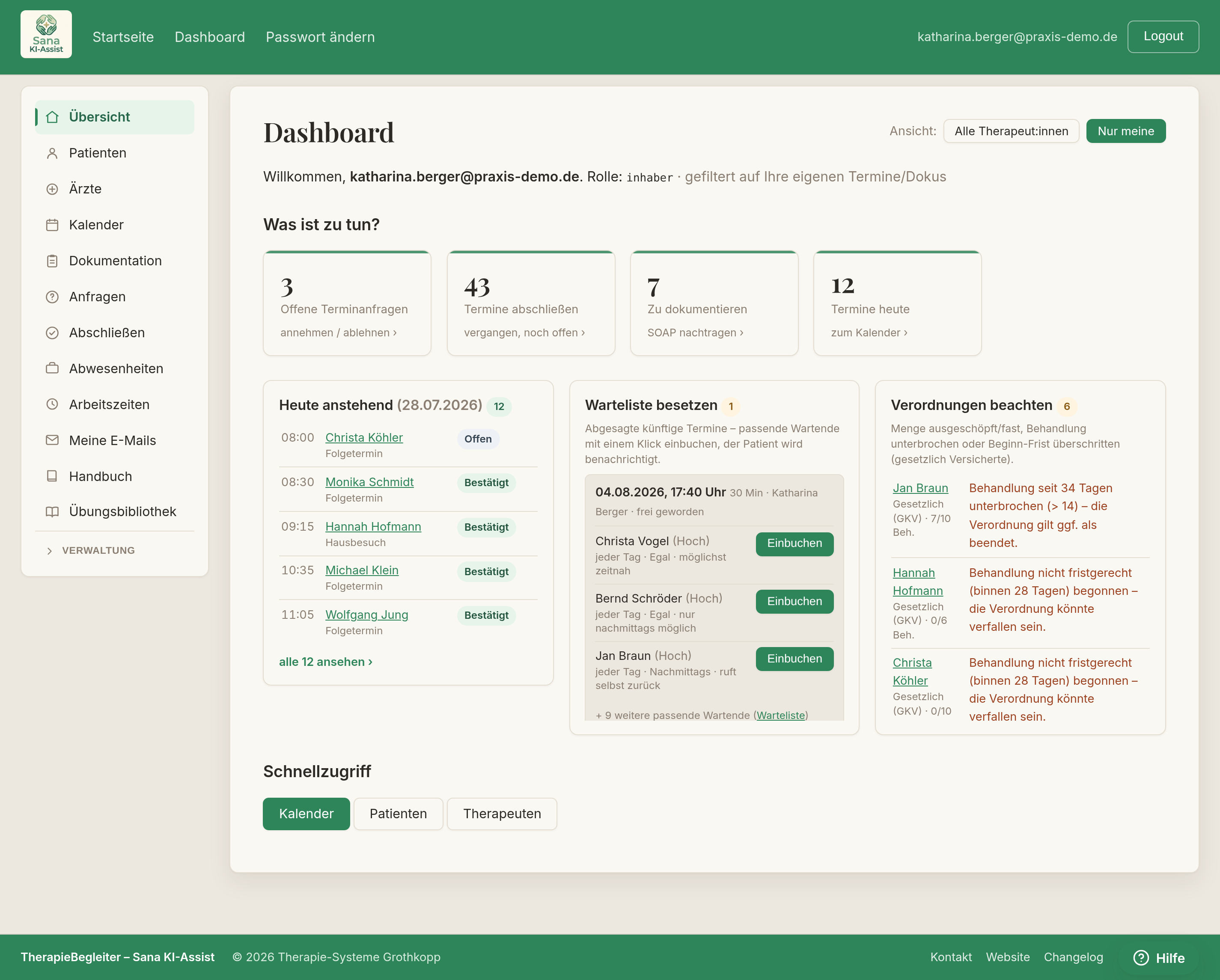Open the Meine E-Mails sidebar entry

114,440
